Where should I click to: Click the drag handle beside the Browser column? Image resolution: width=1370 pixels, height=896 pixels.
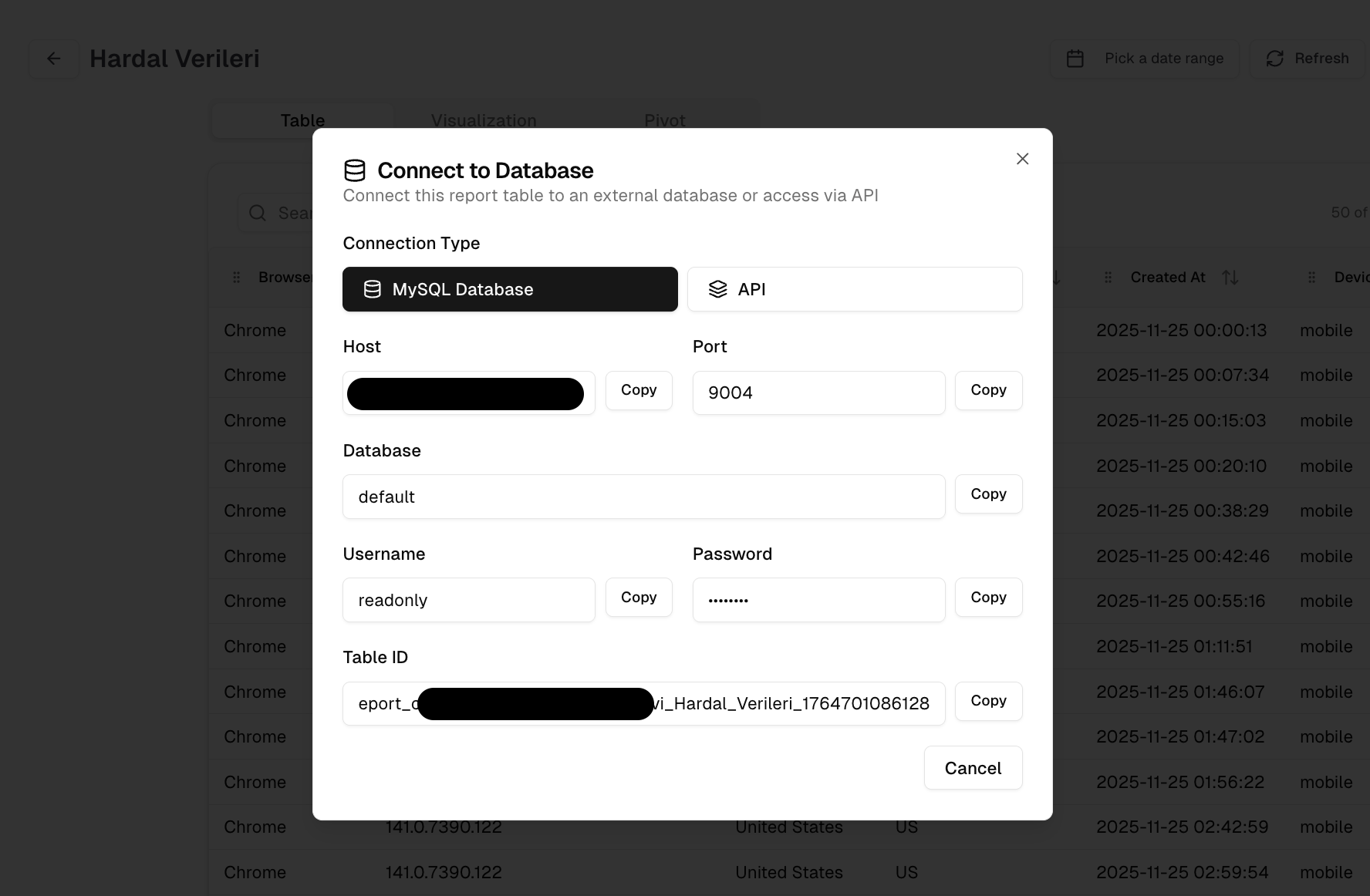tap(236, 277)
